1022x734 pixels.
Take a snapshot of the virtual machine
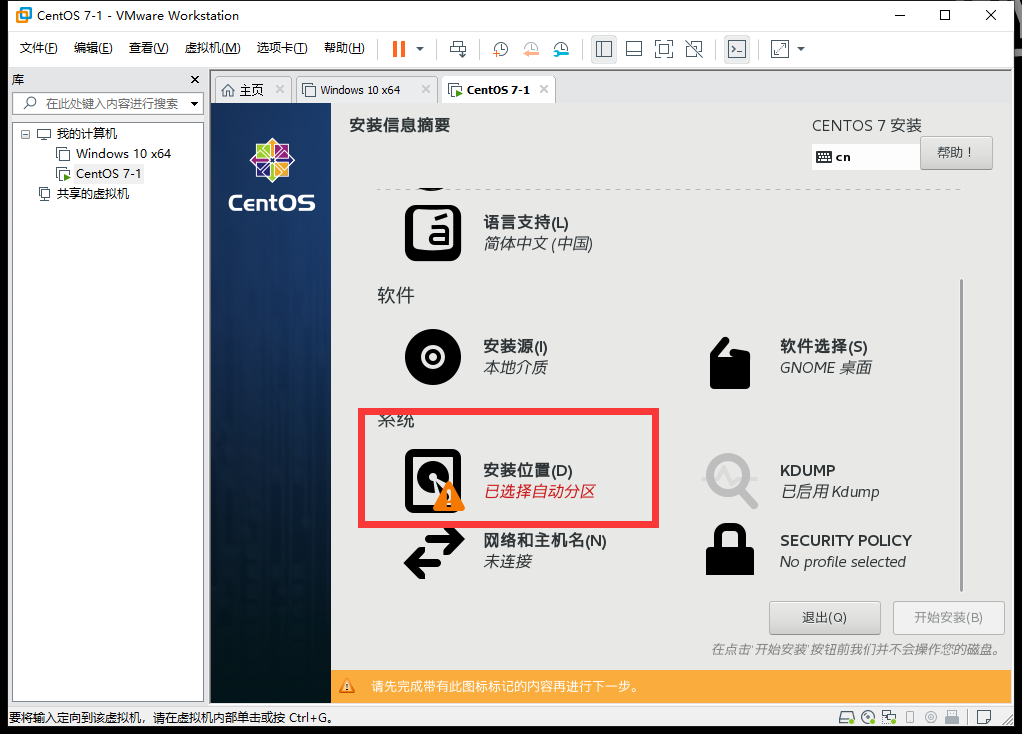pos(501,49)
